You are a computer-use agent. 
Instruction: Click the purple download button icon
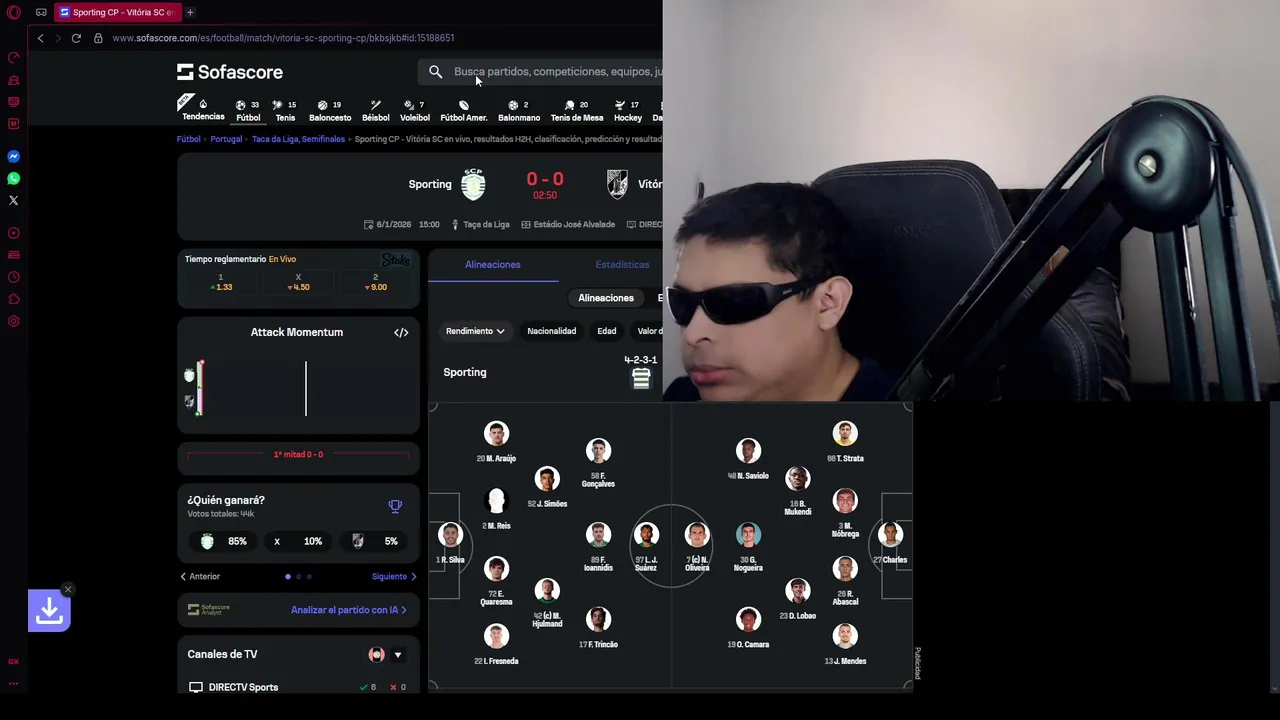pyautogui.click(x=49, y=610)
